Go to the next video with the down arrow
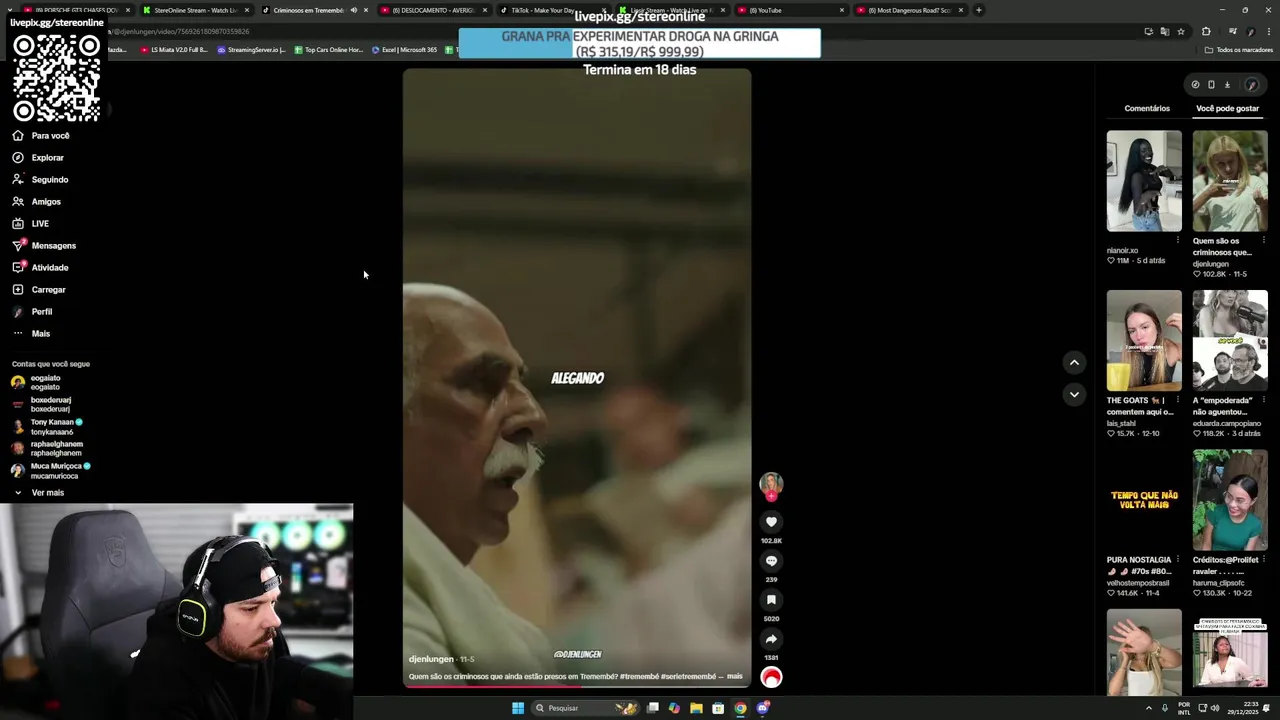The width and height of the screenshot is (1280, 720). tap(1074, 395)
